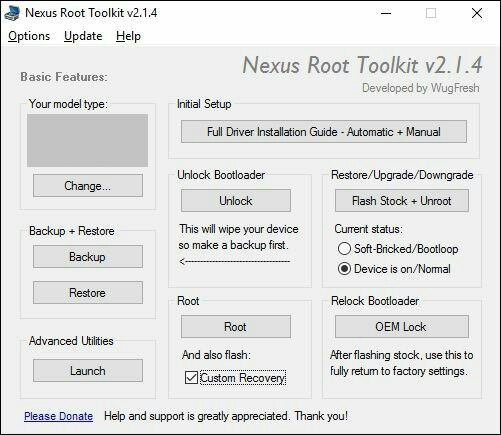The width and height of the screenshot is (501, 435).
Task: Click 'Help and support is greatly appreciated' text
Action: point(196,416)
